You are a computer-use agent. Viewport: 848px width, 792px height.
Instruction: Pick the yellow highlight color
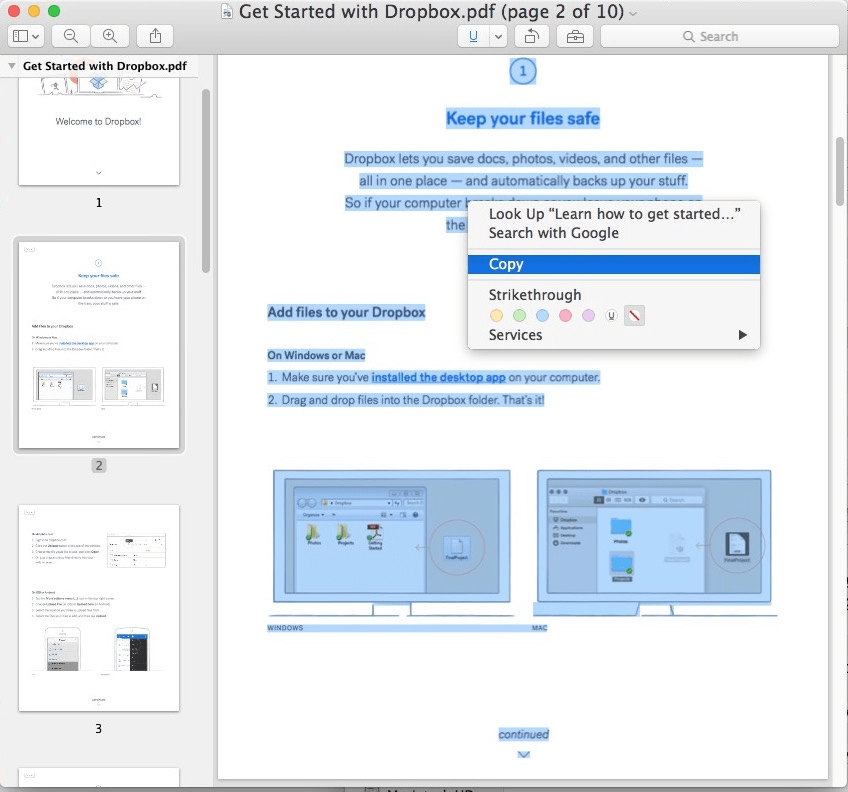click(x=496, y=315)
